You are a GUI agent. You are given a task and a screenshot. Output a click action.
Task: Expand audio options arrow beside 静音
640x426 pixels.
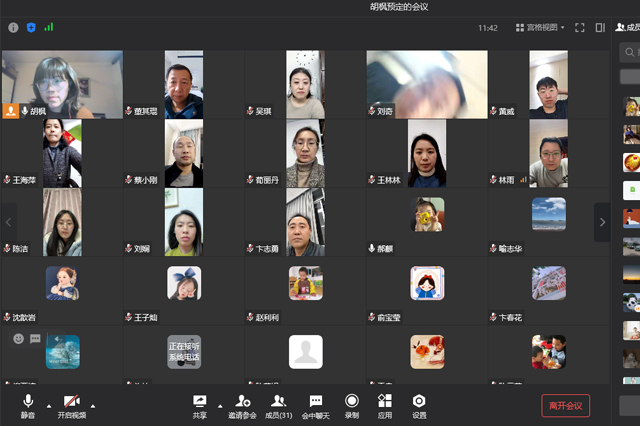click(x=48, y=406)
